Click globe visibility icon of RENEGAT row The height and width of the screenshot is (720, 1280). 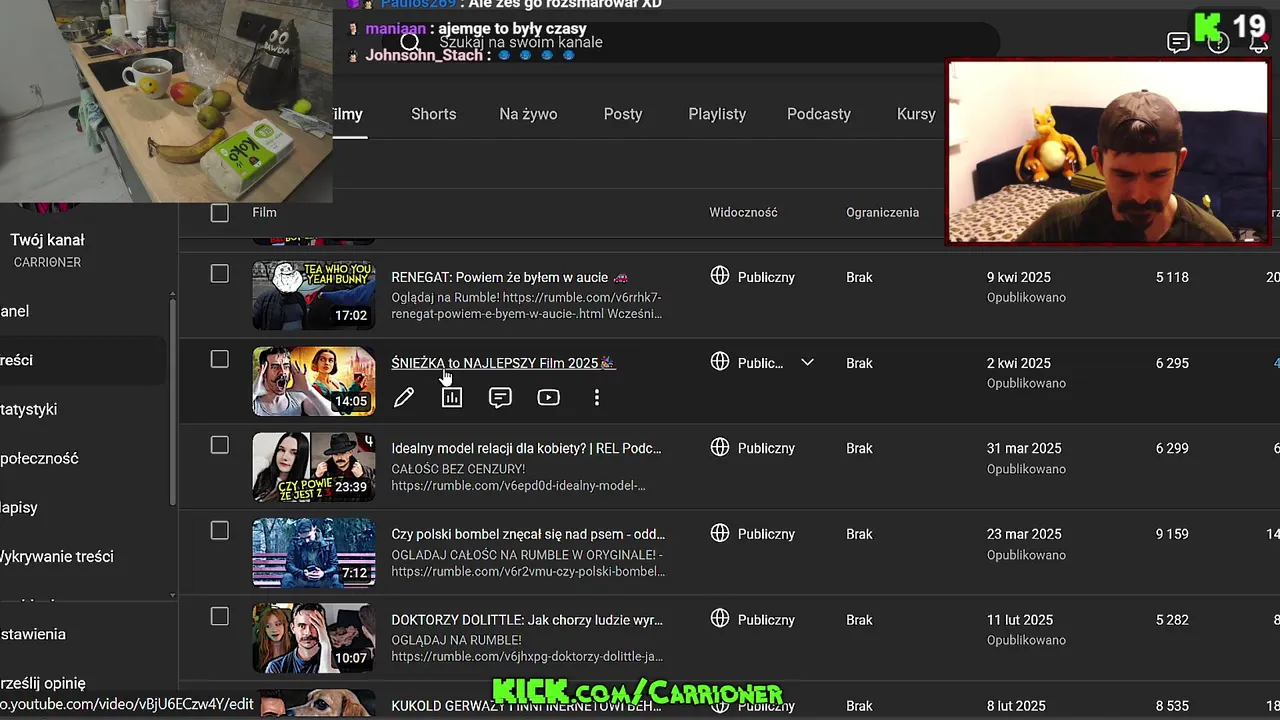pos(720,276)
